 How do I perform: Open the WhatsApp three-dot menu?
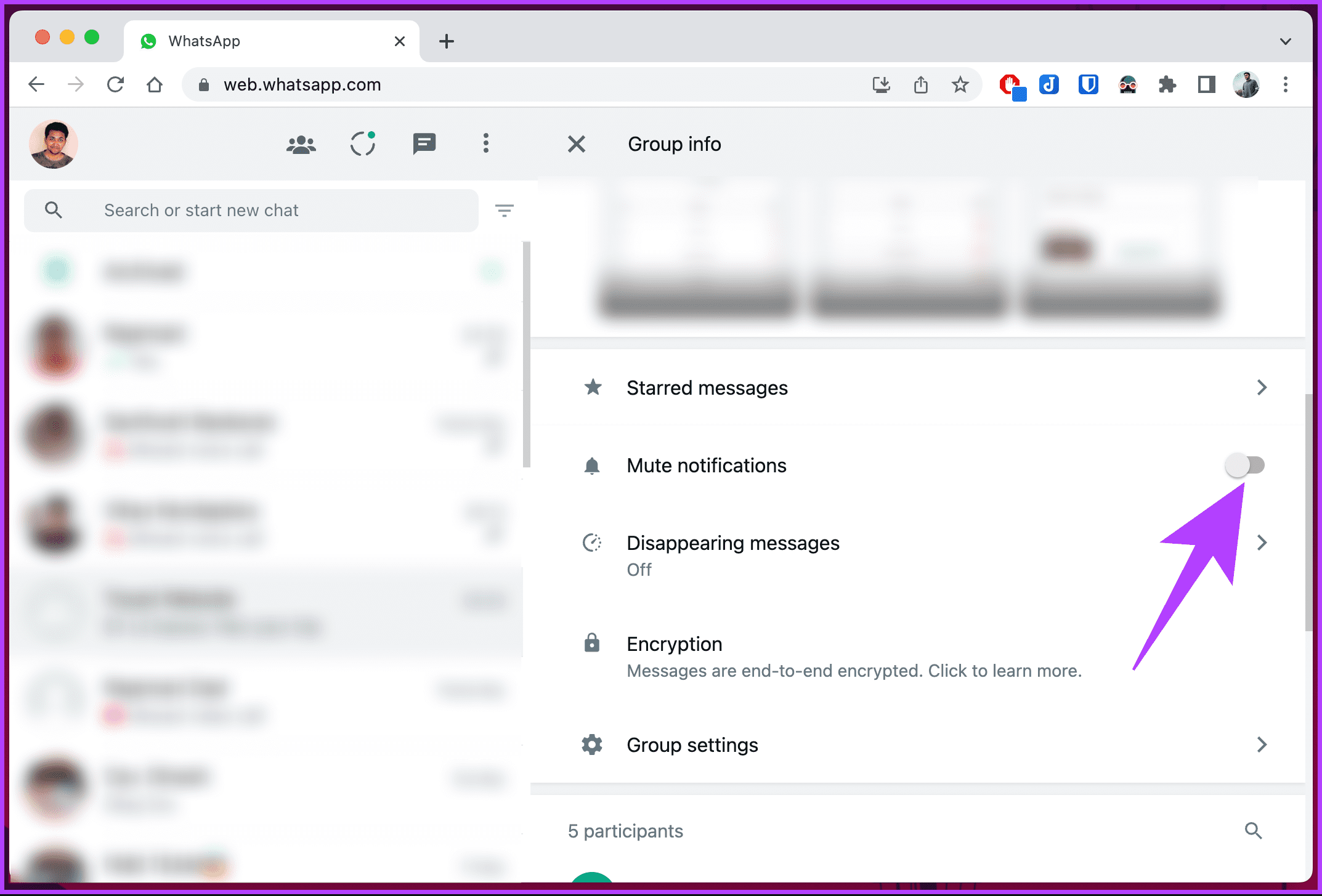(x=486, y=143)
